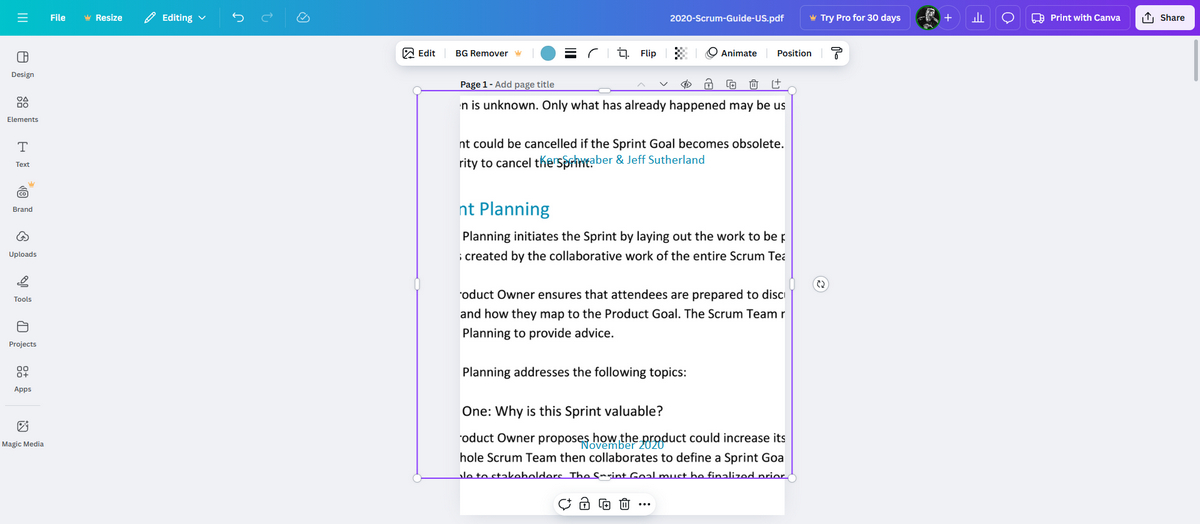Duplicate the page with the copy icon

coord(730,84)
